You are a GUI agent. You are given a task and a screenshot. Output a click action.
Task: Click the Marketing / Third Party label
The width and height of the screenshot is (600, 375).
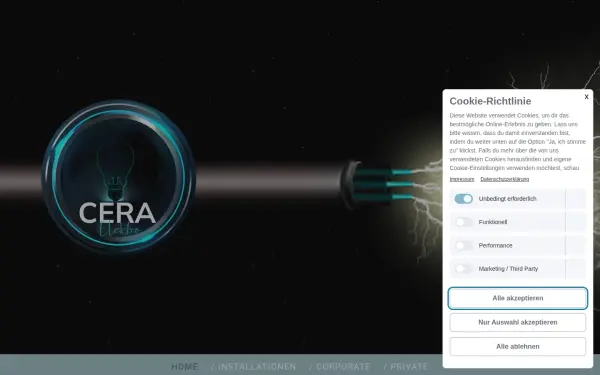pos(508,269)
